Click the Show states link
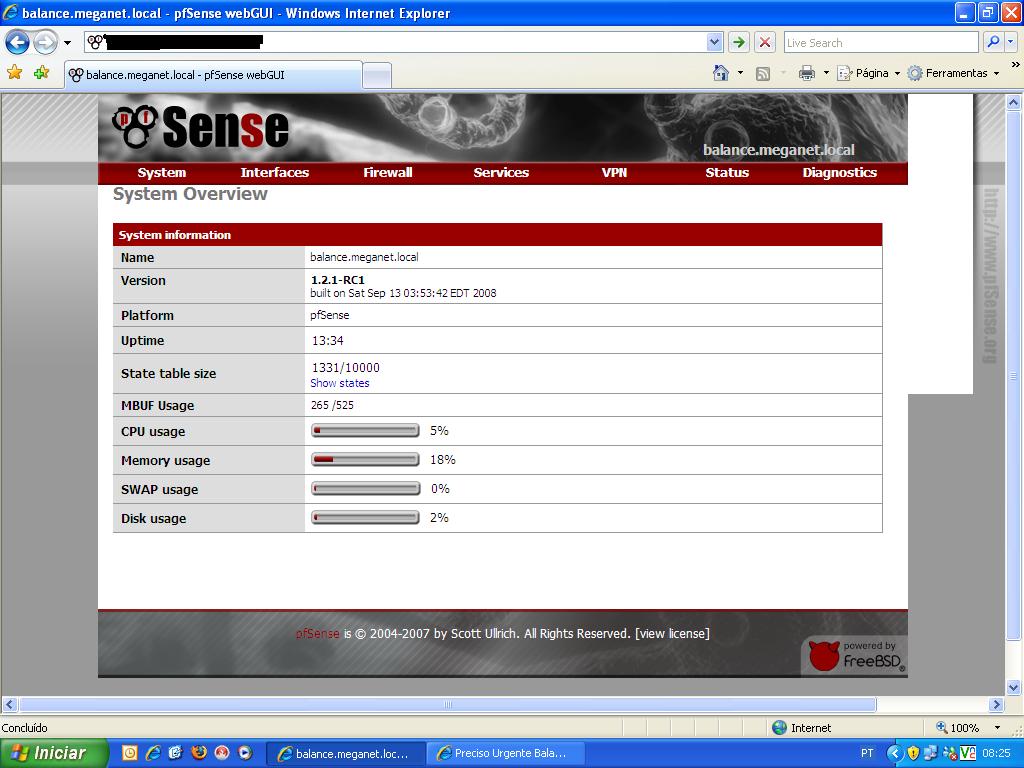 (340, 383)
